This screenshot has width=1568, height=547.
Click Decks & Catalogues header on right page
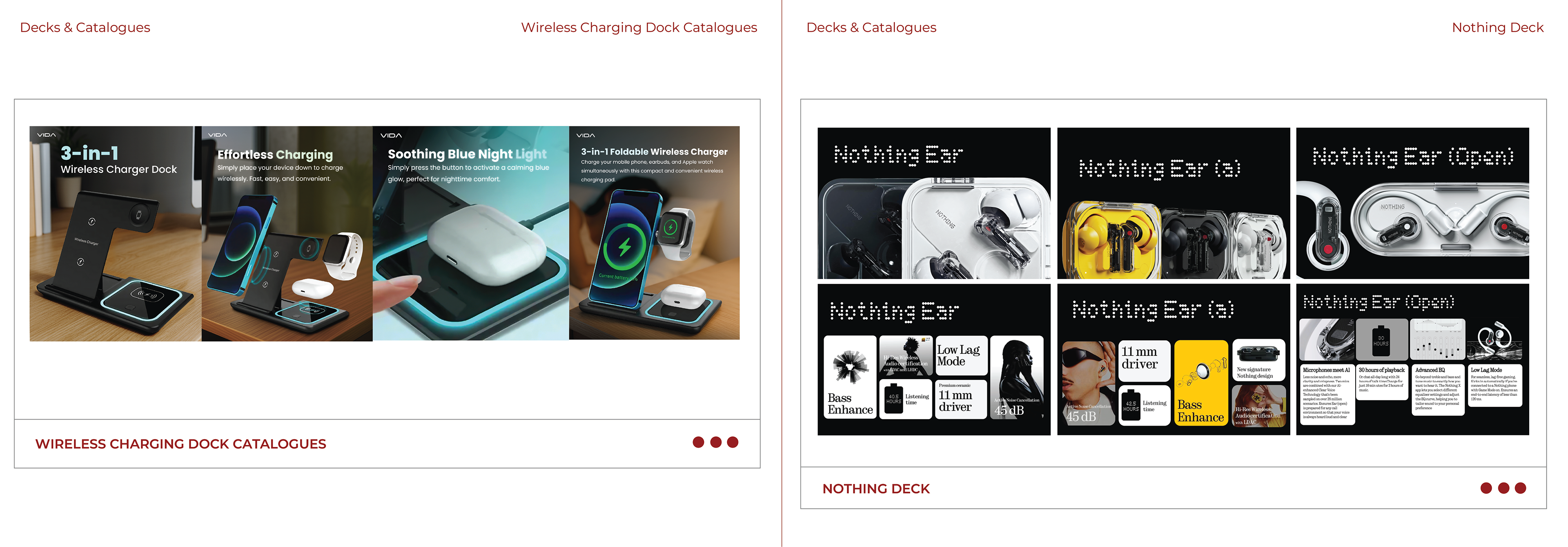(x=871, y=27)
